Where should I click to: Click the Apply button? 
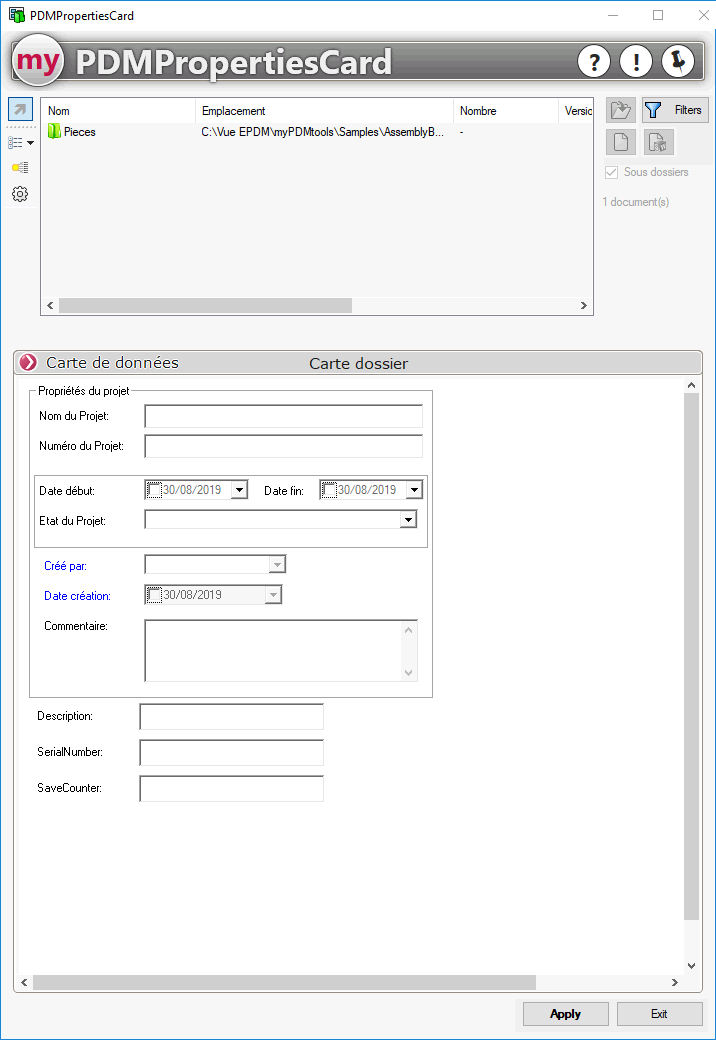pyautogui.click(x=565, y=1014)
